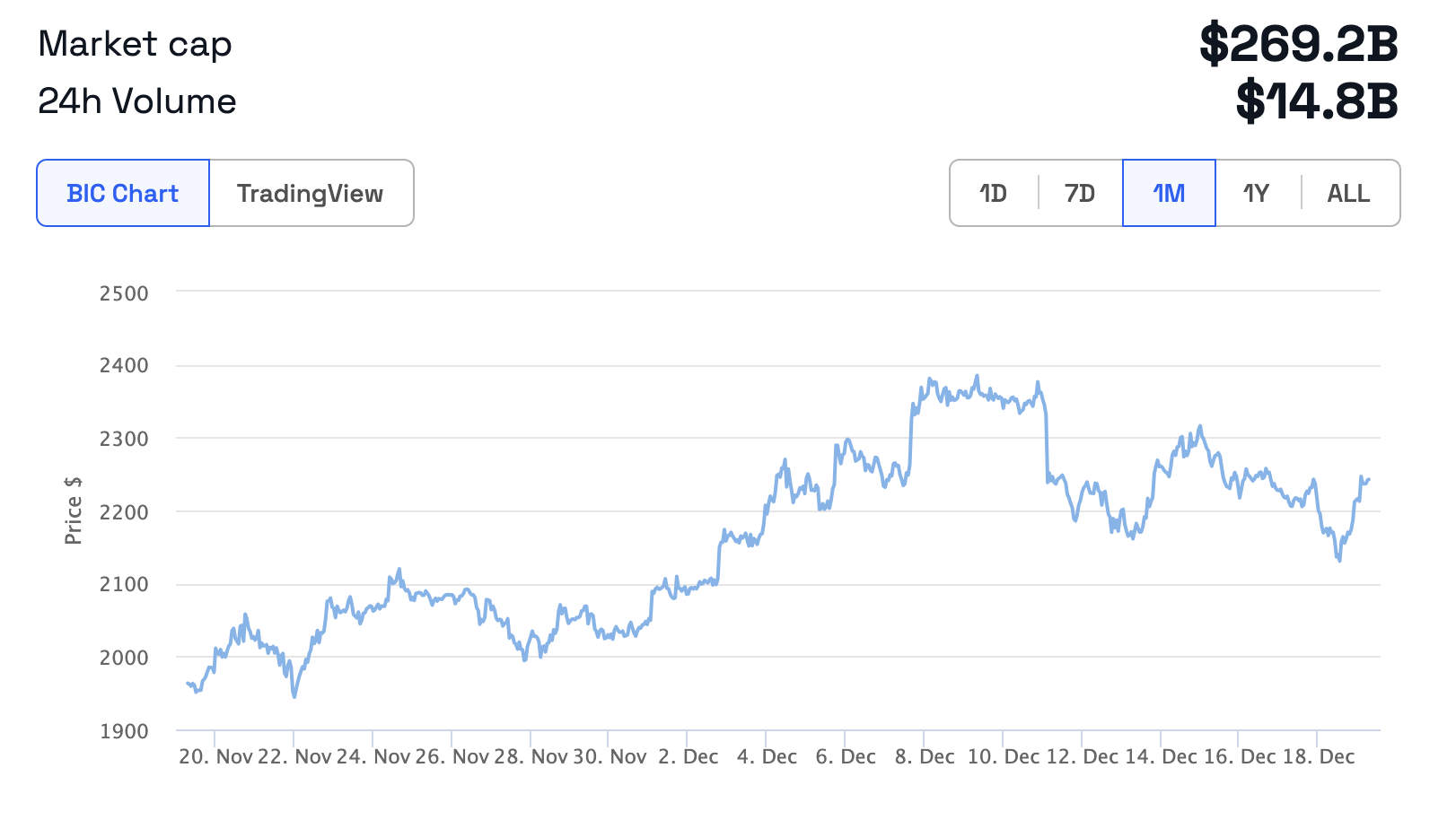Click the 2500 price axis label

click(124, 293)
